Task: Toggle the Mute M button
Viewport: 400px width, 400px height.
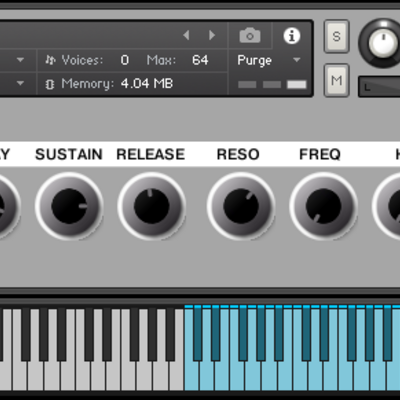Action: (337, 80)
